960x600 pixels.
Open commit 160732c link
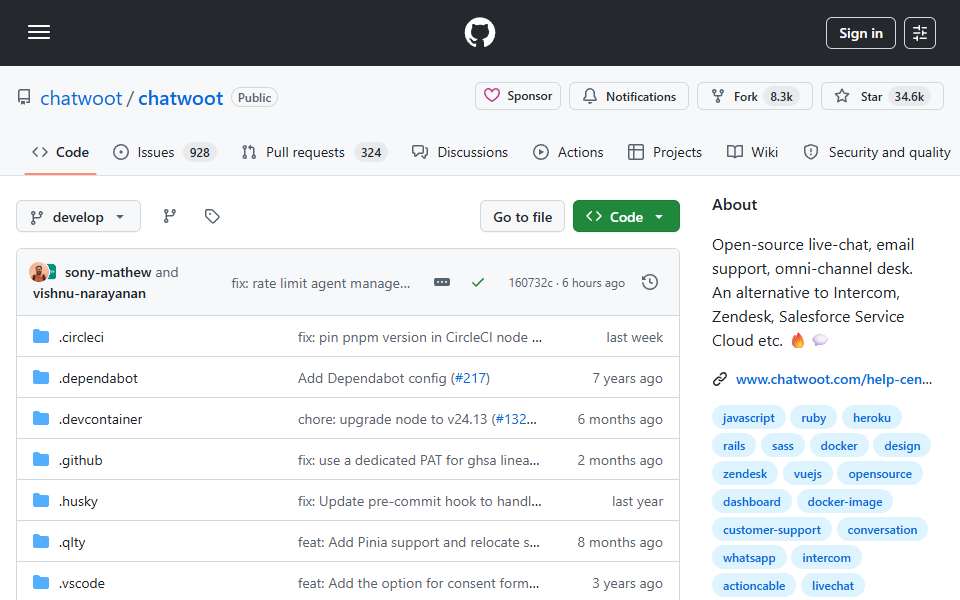tap(530, 283)
